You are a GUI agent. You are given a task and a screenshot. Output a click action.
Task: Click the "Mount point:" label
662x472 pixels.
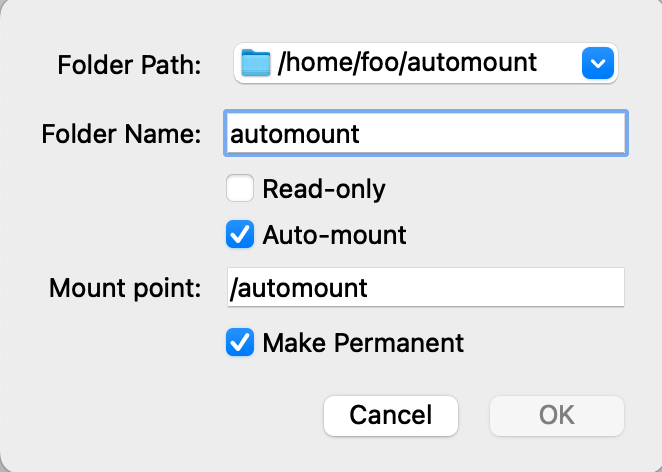[x=125, y=289]
